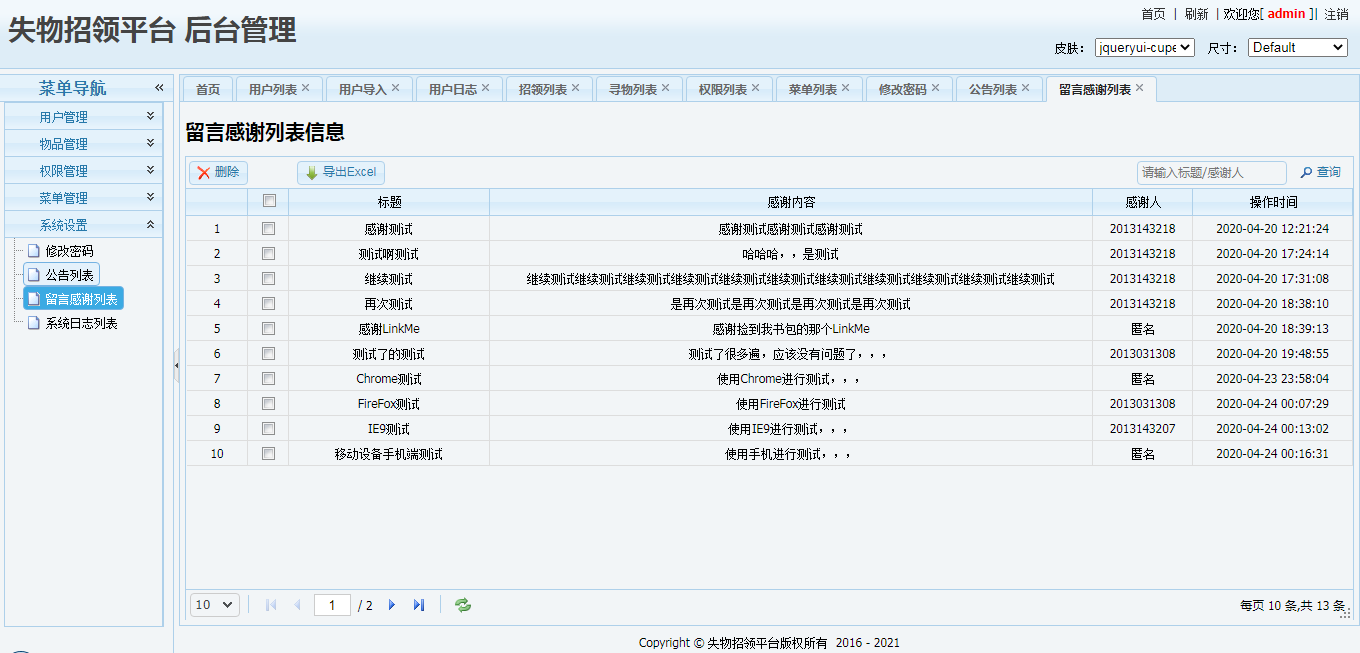The width and height of the screenshot is (1360, 653).
Task: Open the 皮肤 skin dropdown
Action: [1144, 48]
